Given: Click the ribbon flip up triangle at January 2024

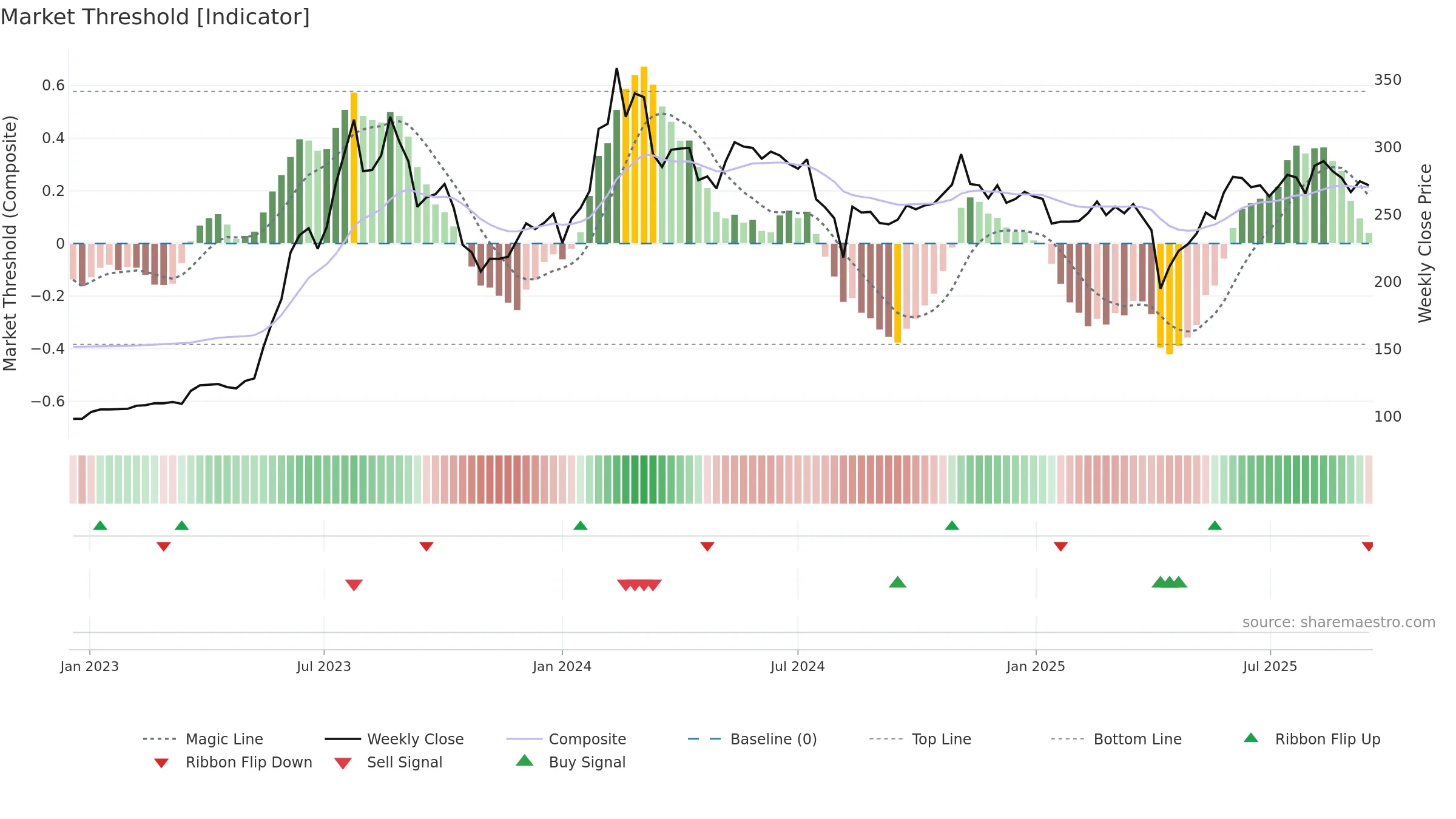Looking at the screenshot, I should 581,525.
